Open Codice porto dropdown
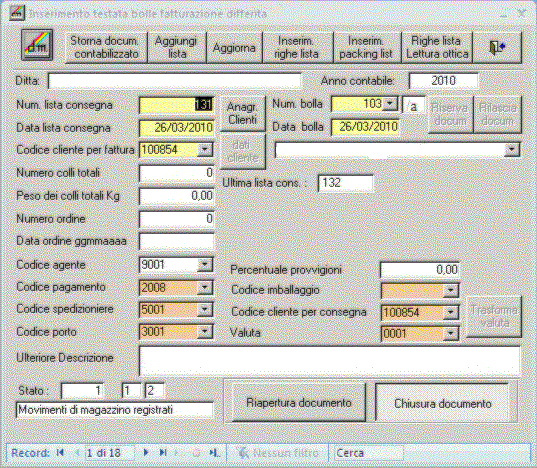 click(204, 331)
